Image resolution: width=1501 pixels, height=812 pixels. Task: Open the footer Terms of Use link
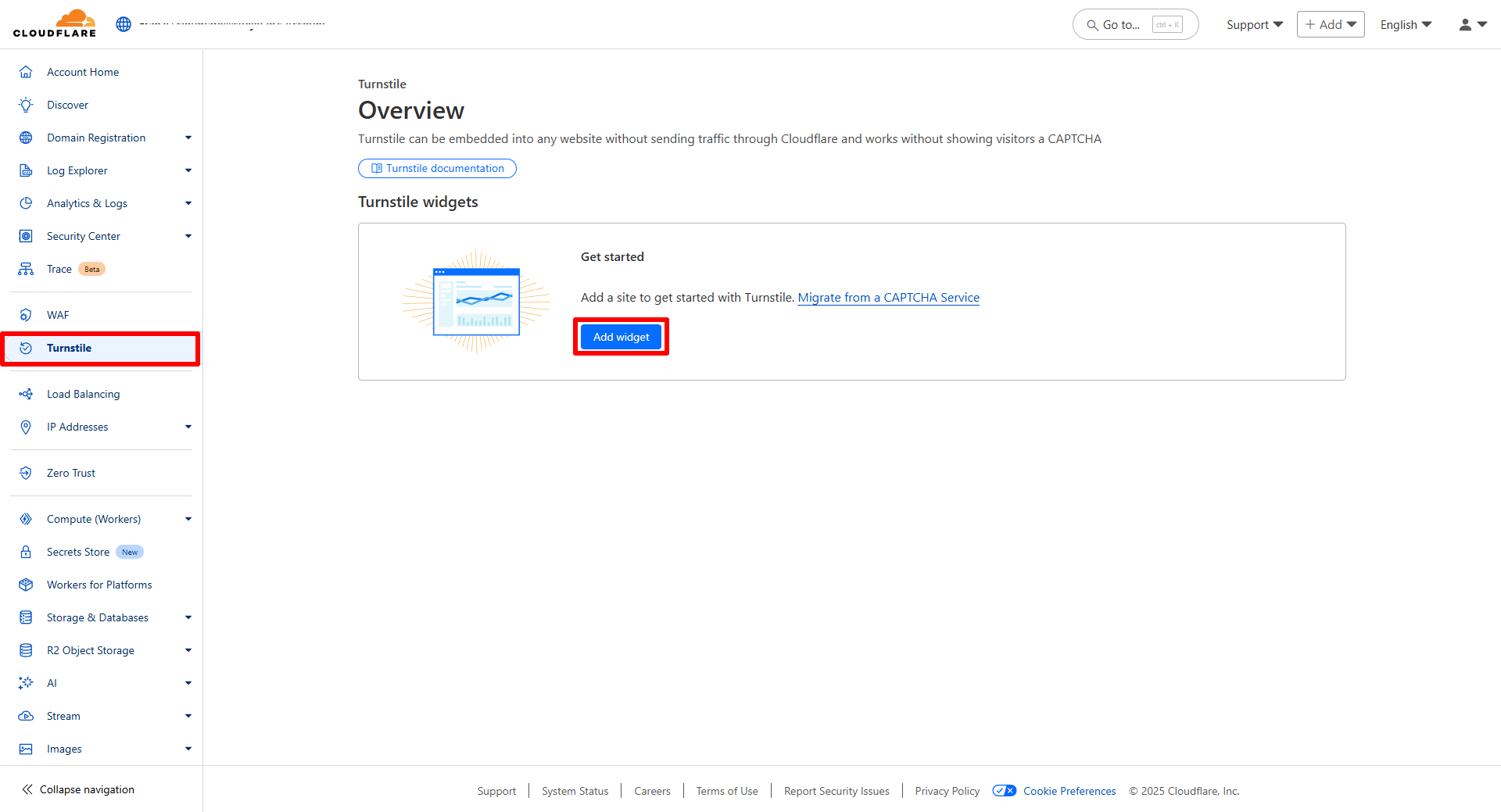(x=727, y=791)
